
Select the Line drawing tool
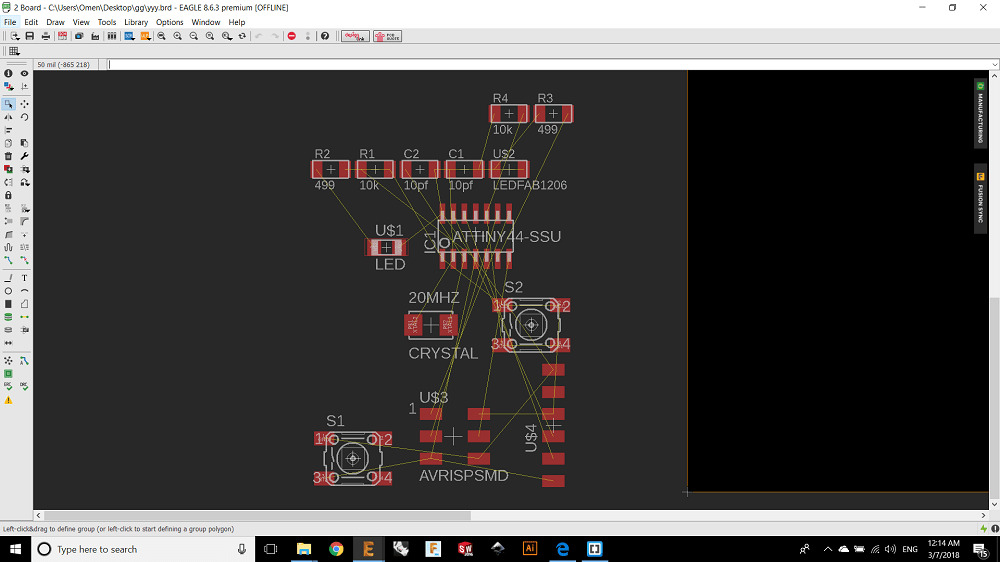click(x=8, y=278)
